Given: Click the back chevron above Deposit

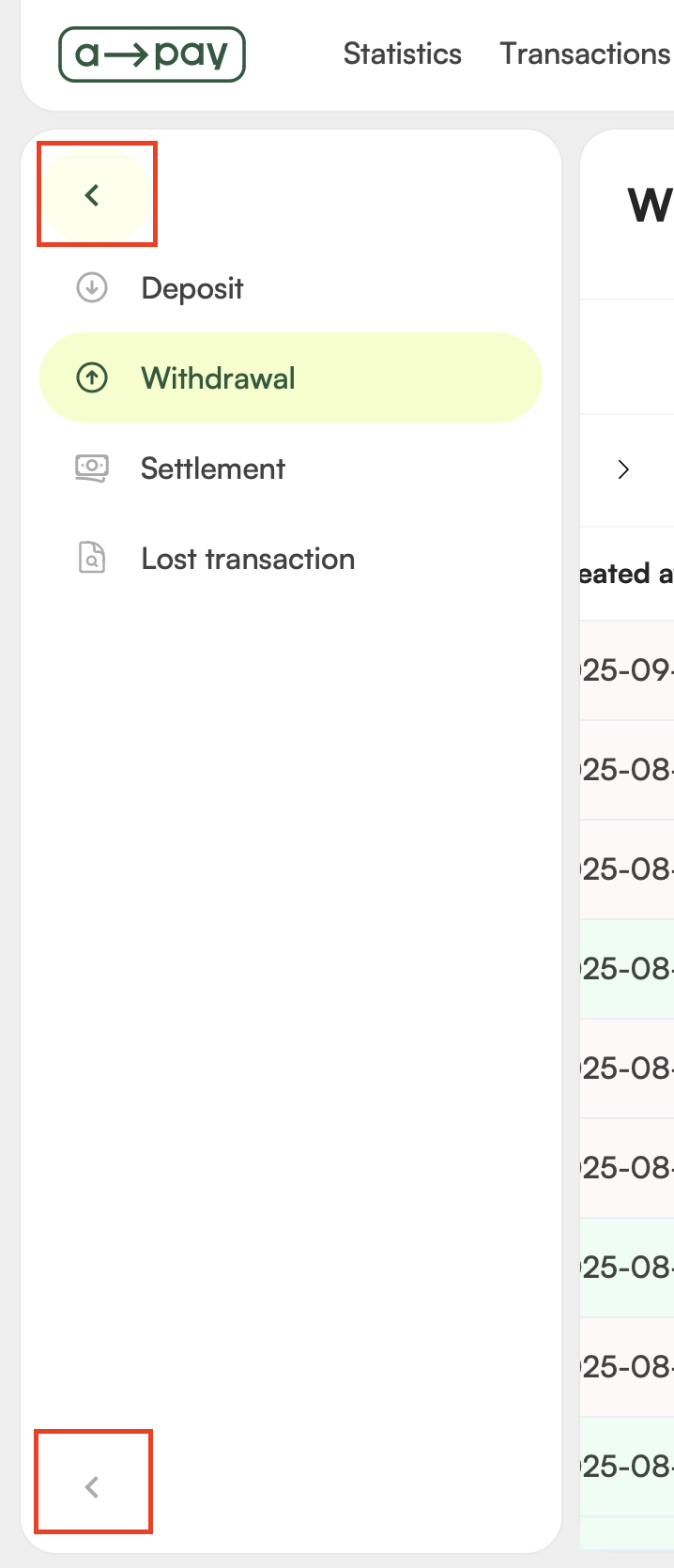Looking at the screenshot, I should pyautogui.click(x=93, y=195).
